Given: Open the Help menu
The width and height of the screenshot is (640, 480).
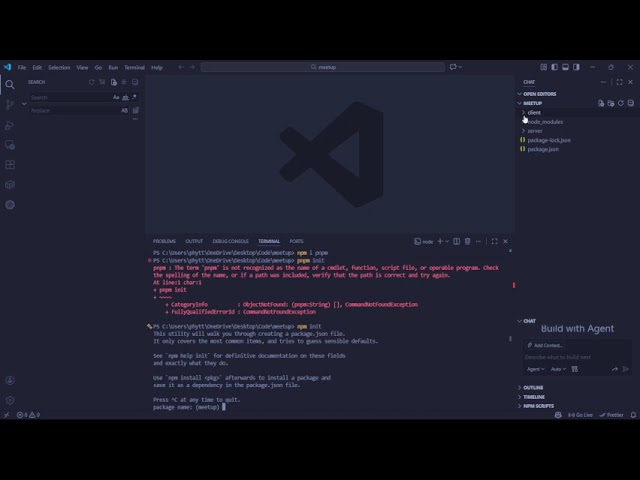Looking at the screenshot, I should 157,67.
